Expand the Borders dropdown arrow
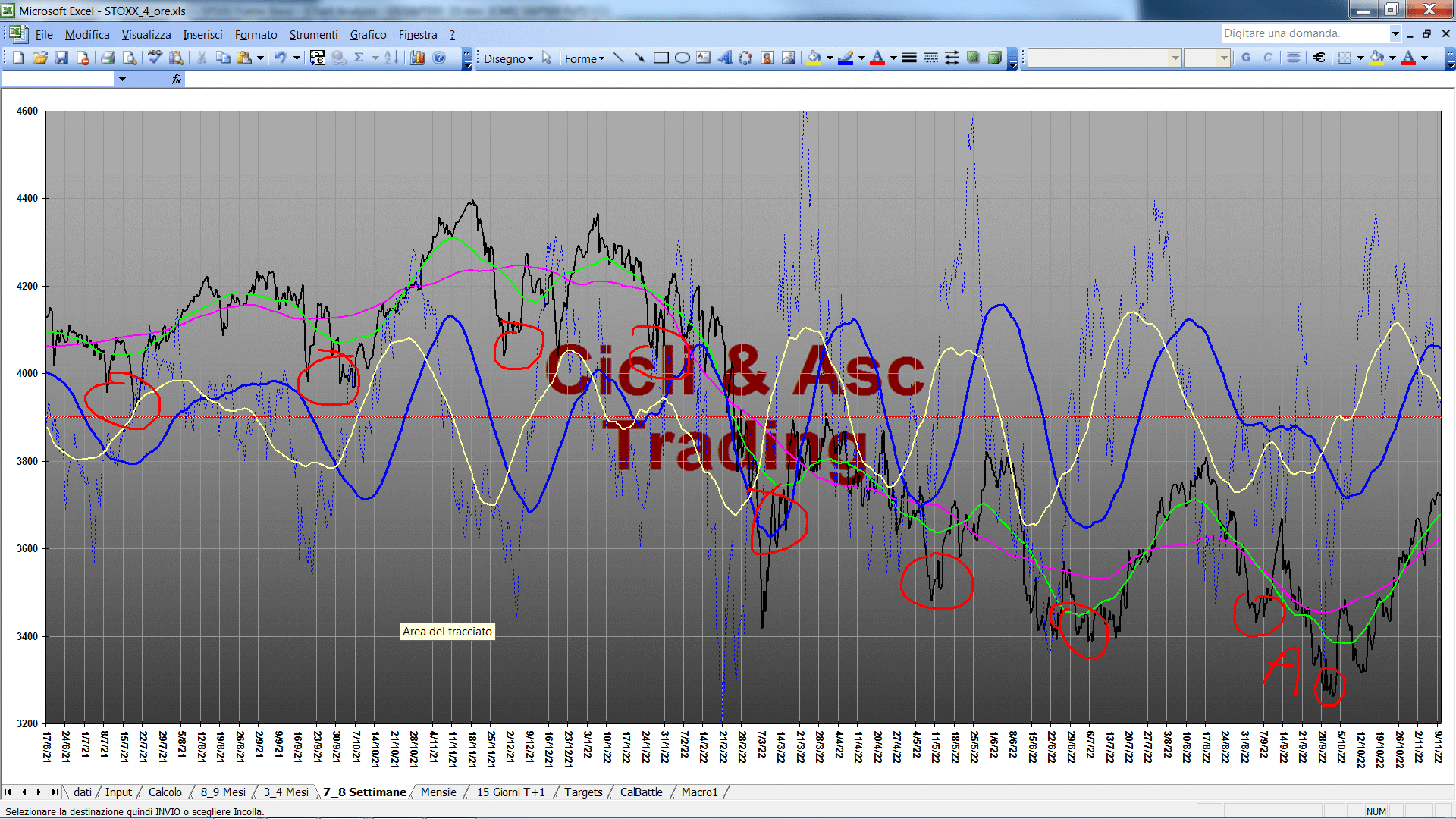 [1360, 58]
